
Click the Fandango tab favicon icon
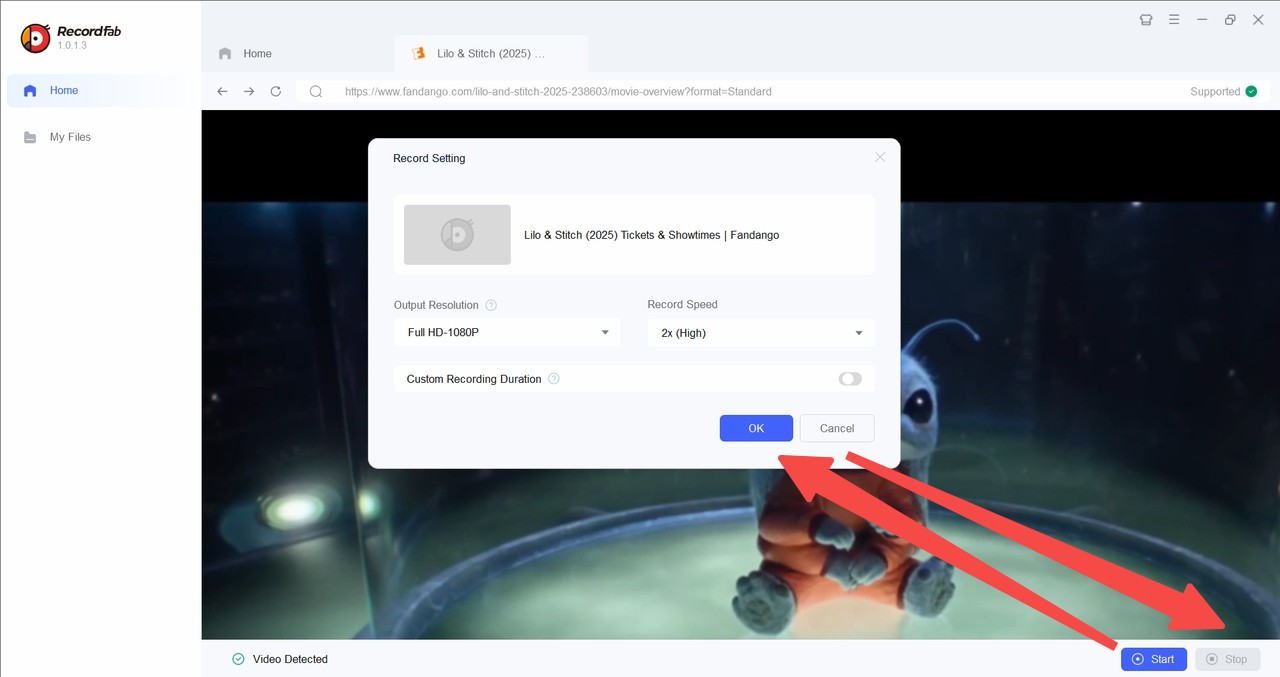pos(420,54)
